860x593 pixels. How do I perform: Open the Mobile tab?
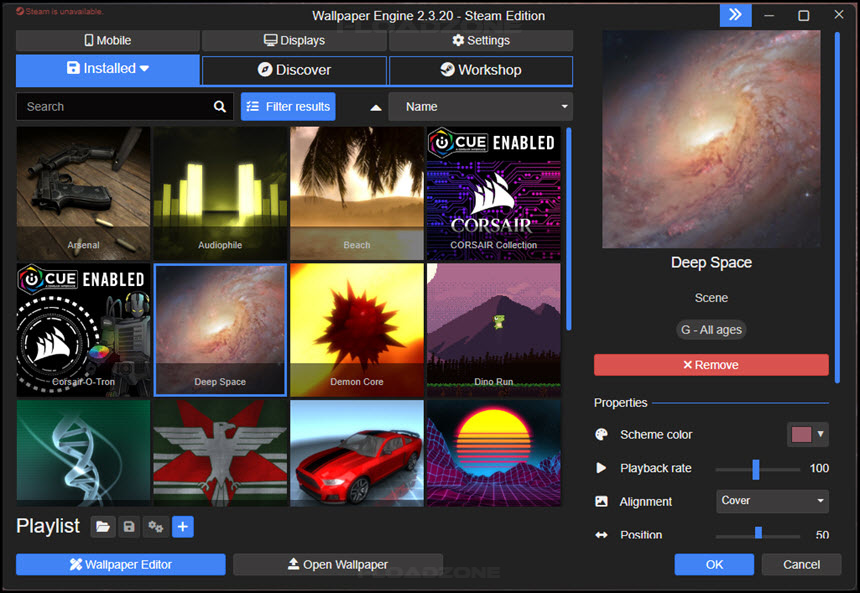pos(108,41)
